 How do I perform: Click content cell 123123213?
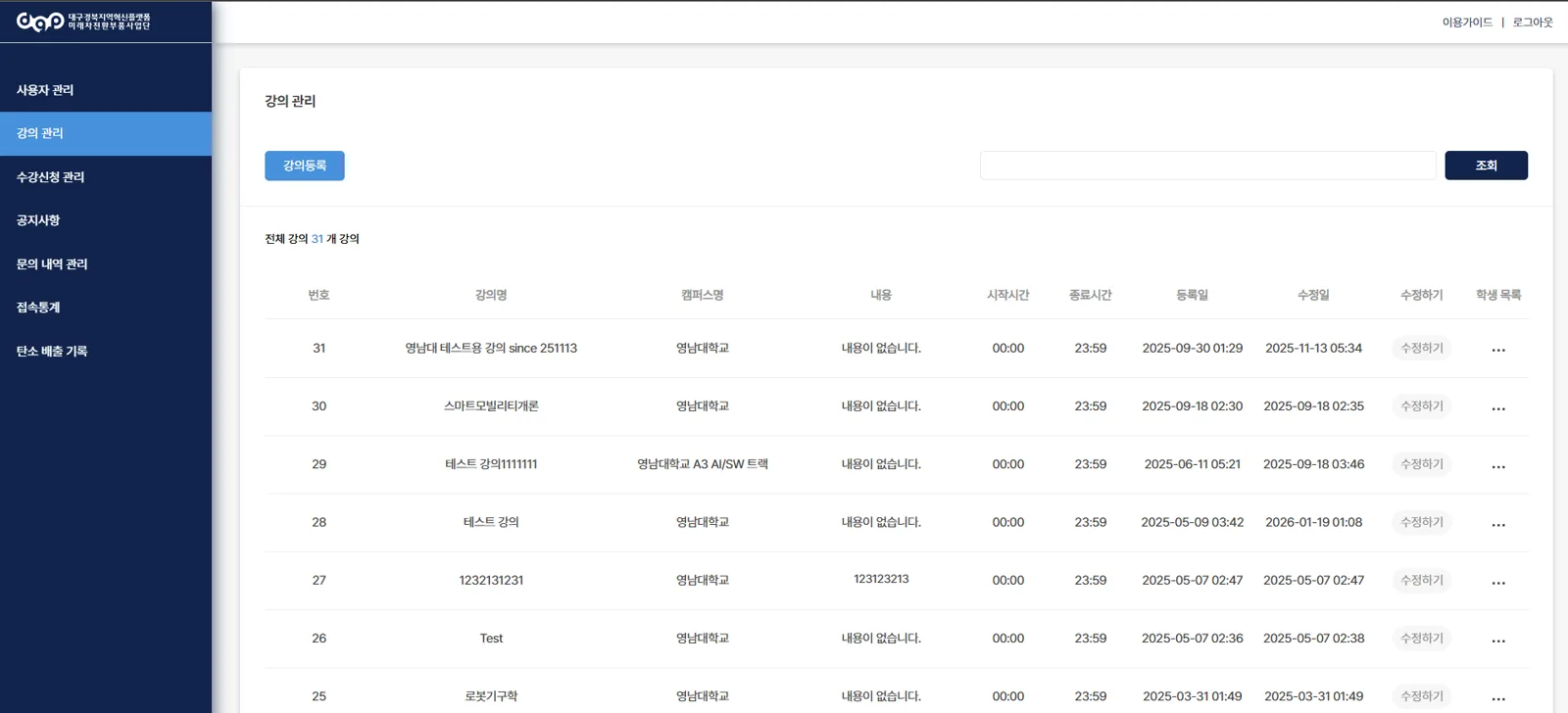[x=881, y=579]
